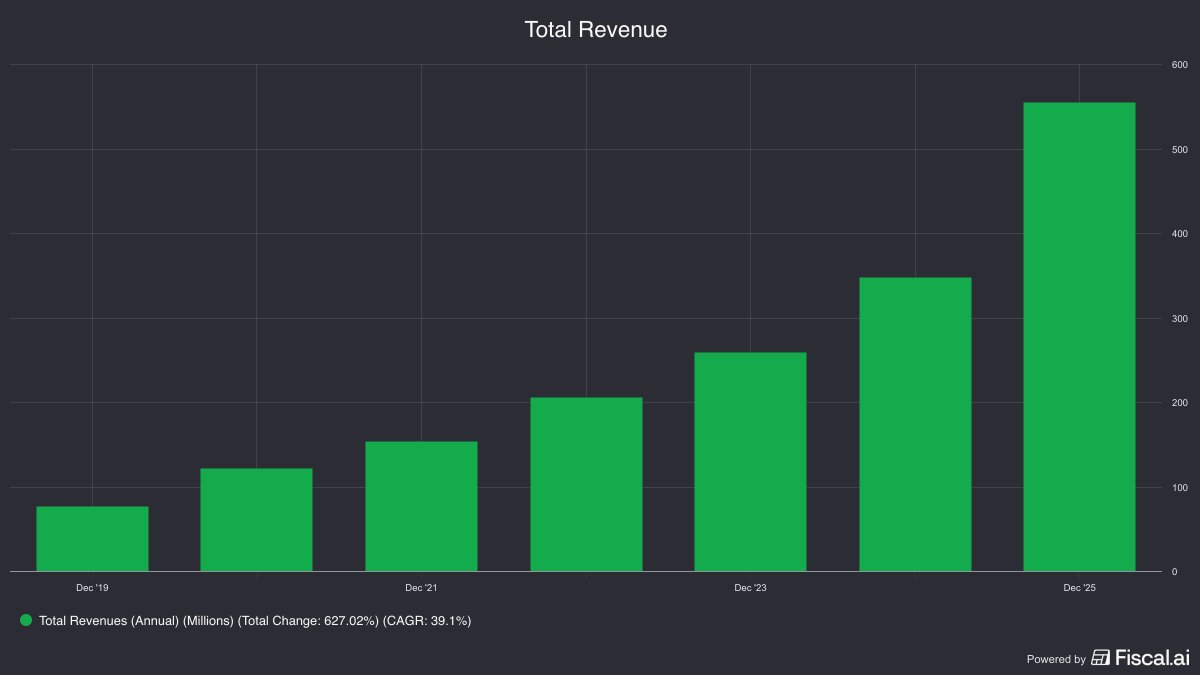Select the Dec '21 revenue bar
Image resolution: width=1200 pixels, height=675 pixels.
point(421,506)
